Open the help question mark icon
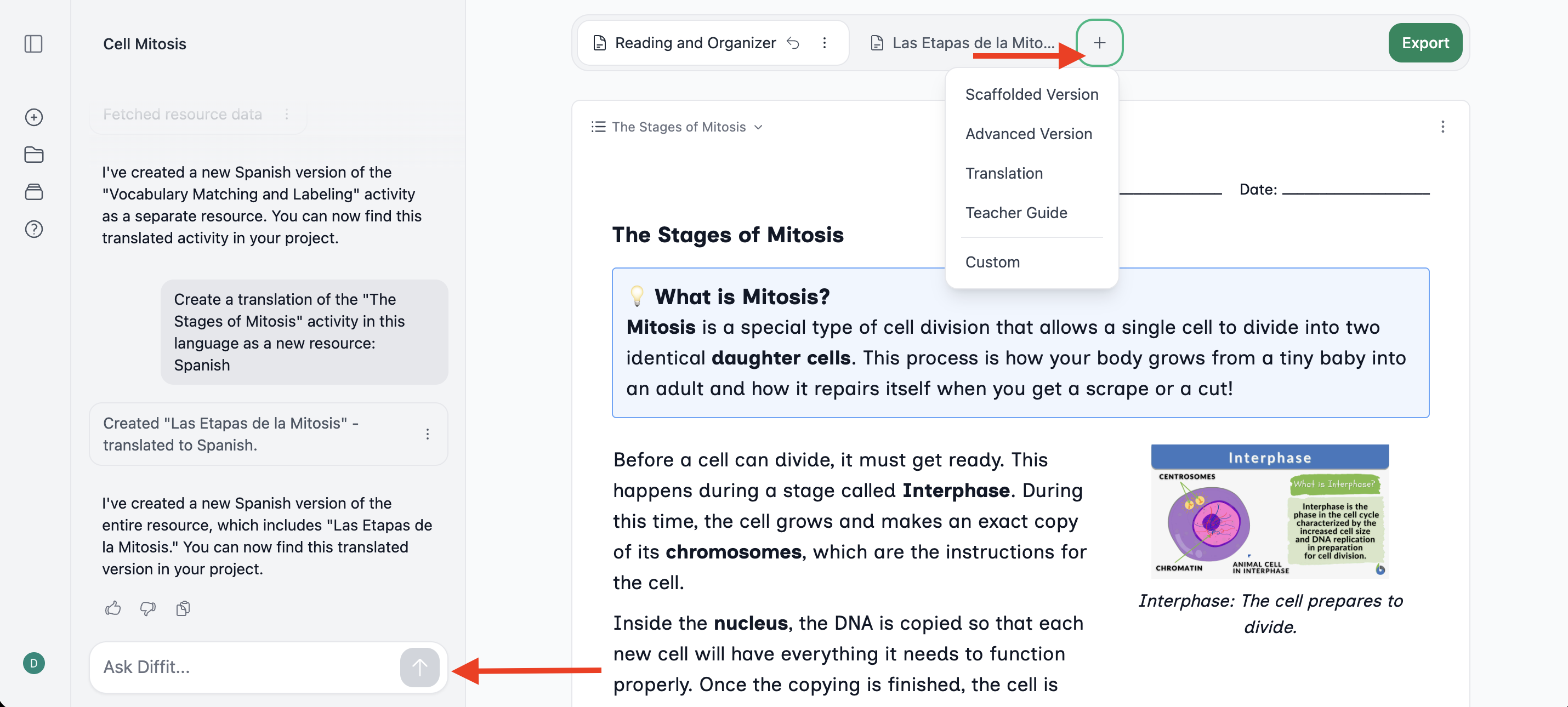Viewport: 1568px width, 707px height. tap(33, 230)
